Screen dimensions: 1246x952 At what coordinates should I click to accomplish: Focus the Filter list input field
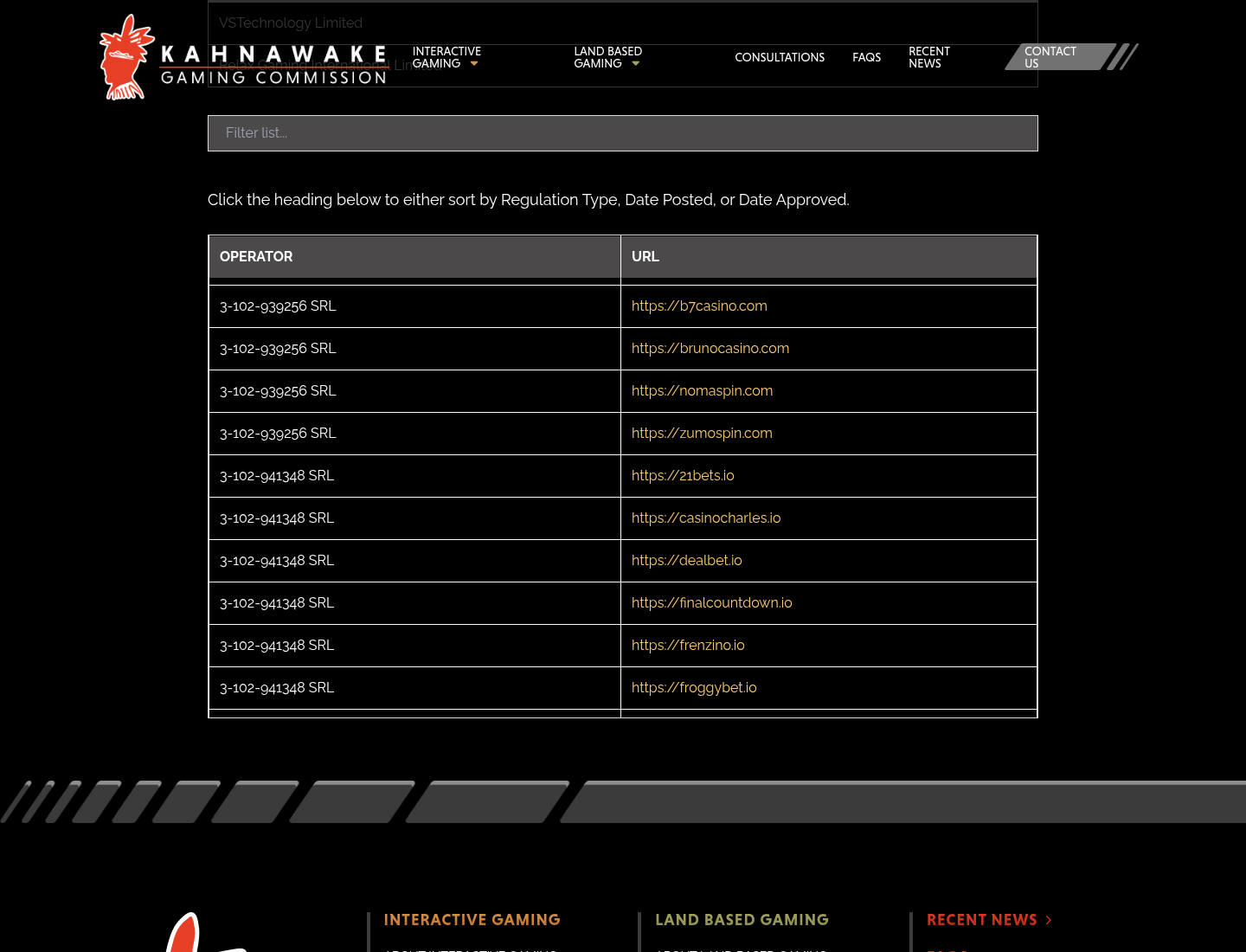point(623,133)
